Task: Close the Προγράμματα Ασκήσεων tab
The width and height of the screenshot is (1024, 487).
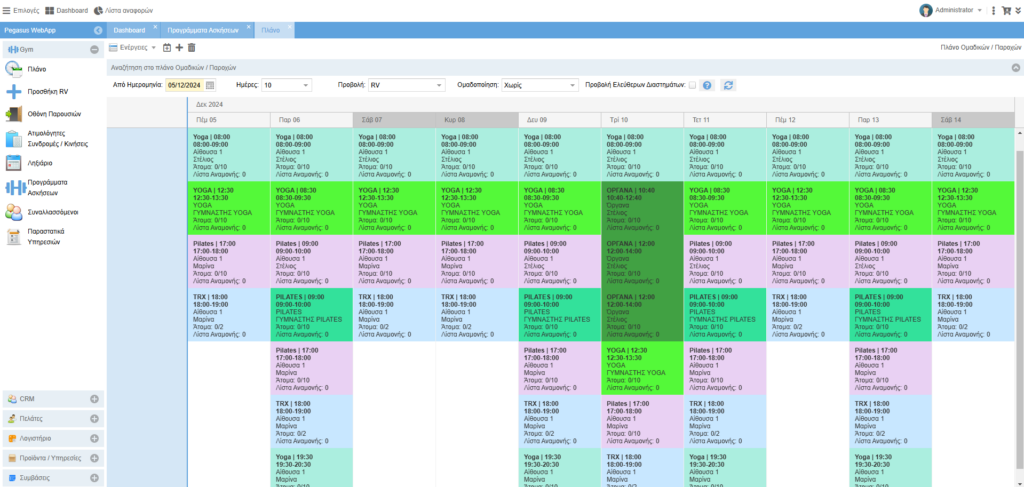Action: (248, 27)
